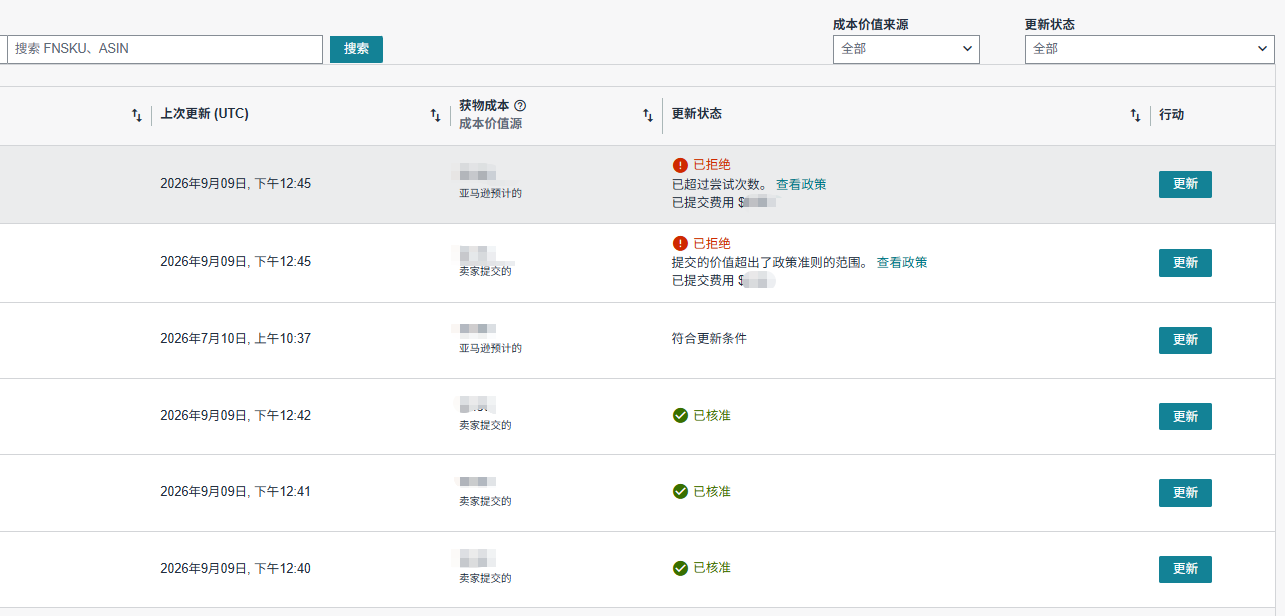Viewport: 1285px width, 616px height.
Task: Click the 搜索 FNSKU、ASIN search field
Action: click(165, 49)
